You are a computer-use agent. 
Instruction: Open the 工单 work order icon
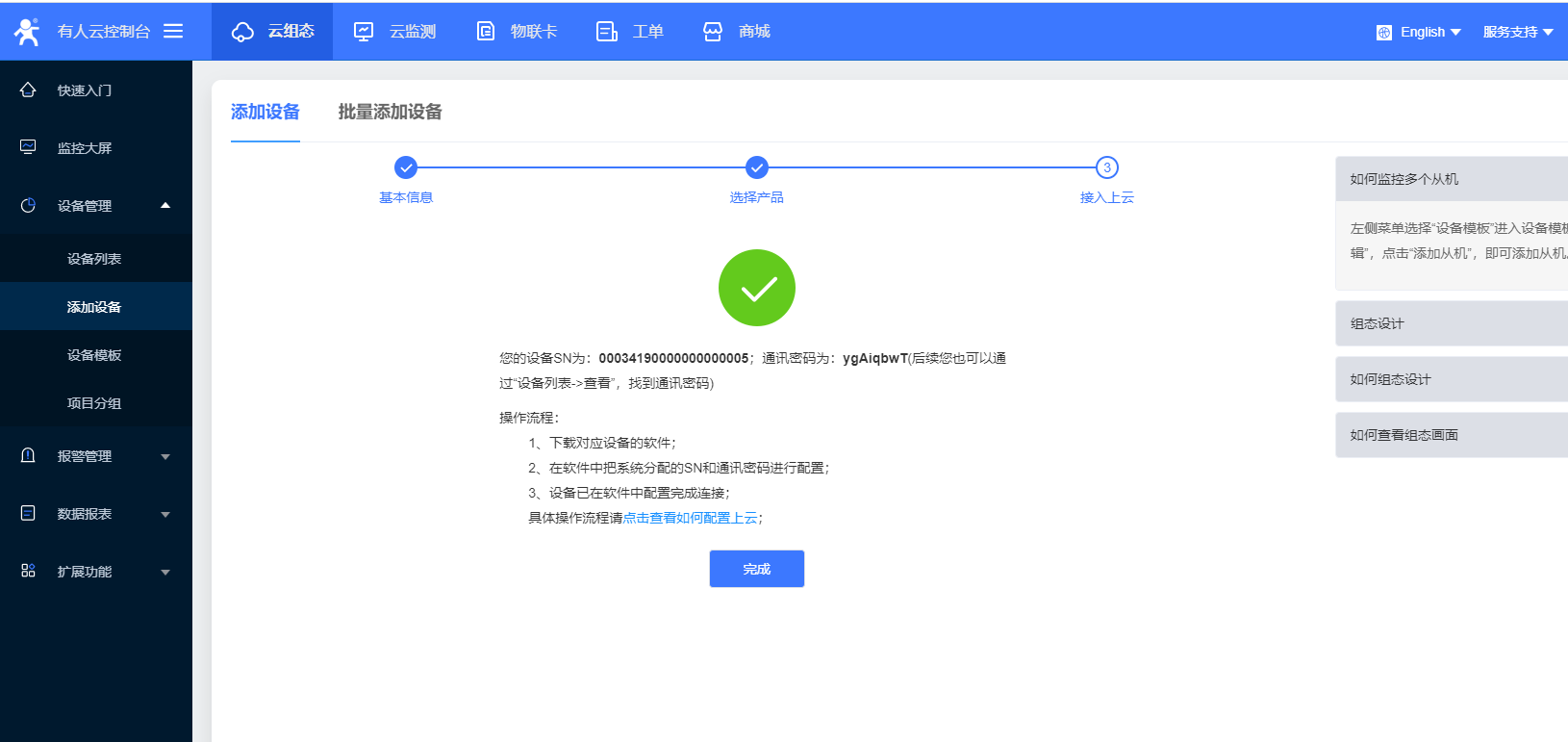tap(607, 32)
